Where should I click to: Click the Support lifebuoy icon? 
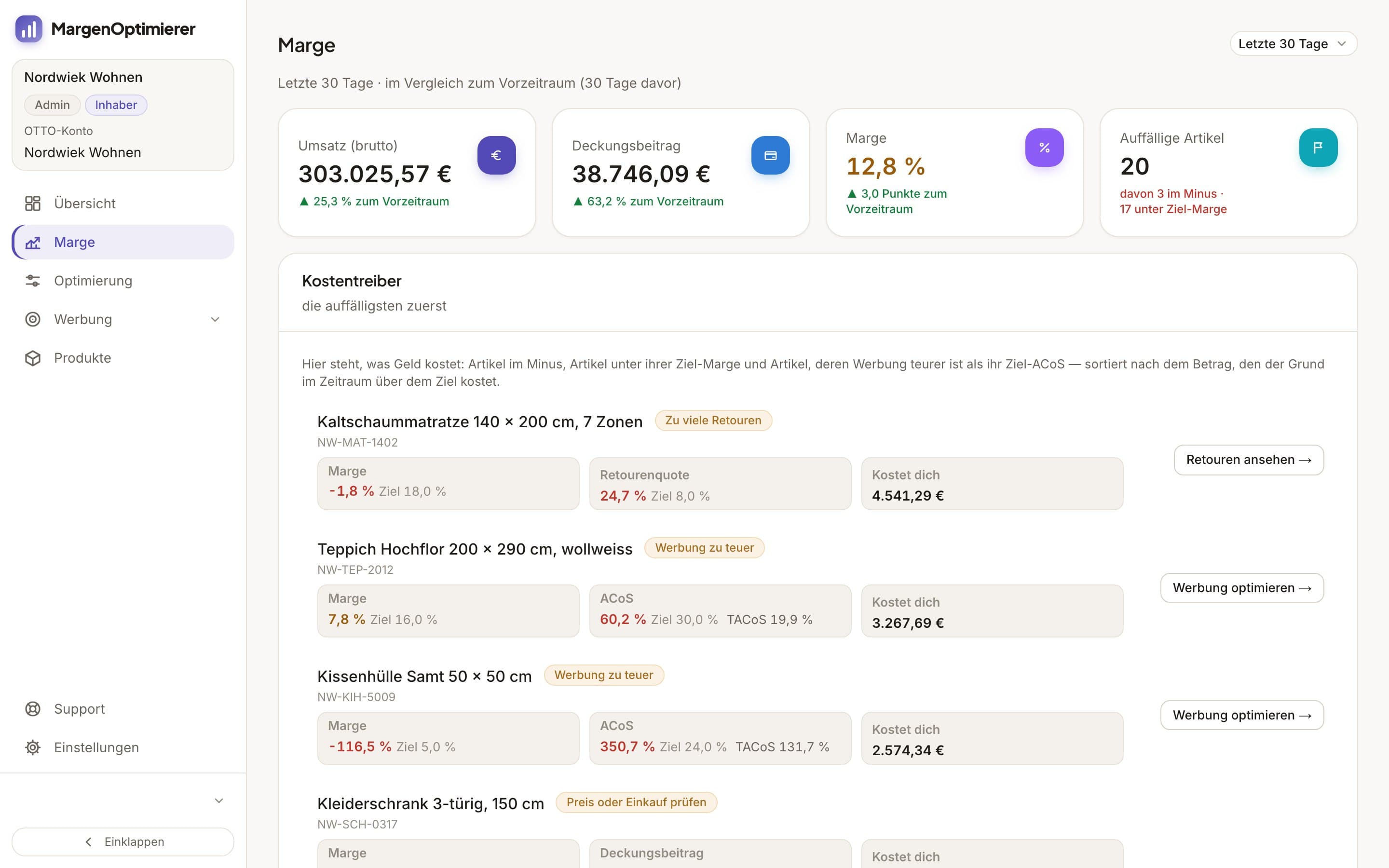coord(33,709)
